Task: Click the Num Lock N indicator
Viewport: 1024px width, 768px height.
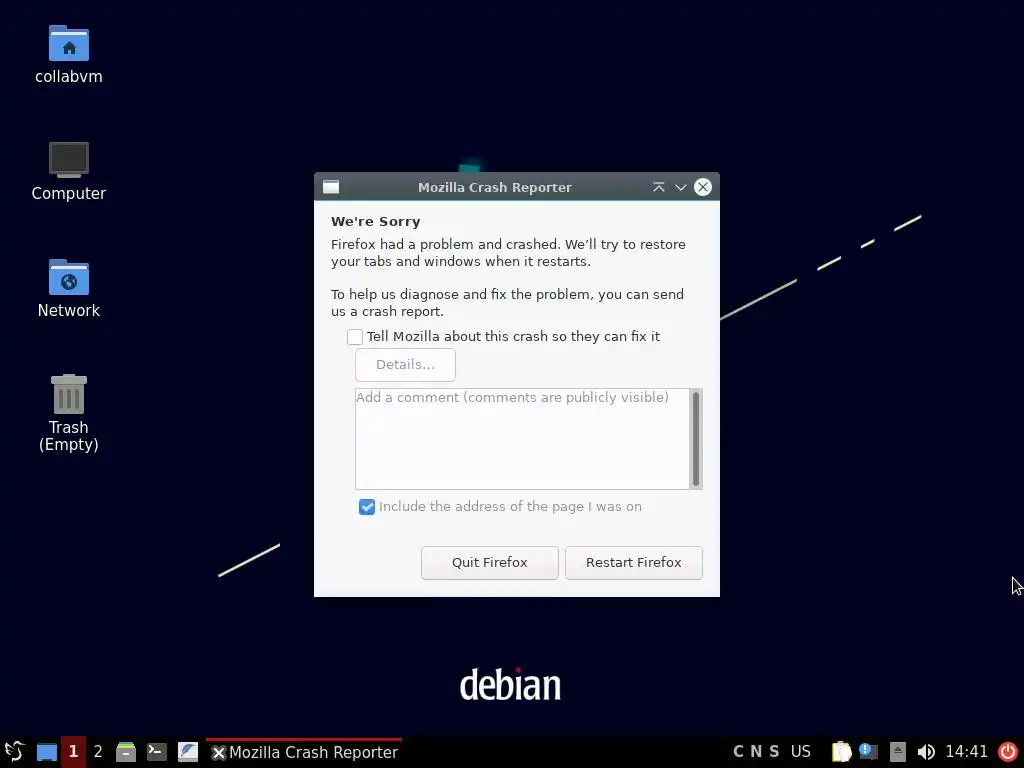Action: click(756, 752)
